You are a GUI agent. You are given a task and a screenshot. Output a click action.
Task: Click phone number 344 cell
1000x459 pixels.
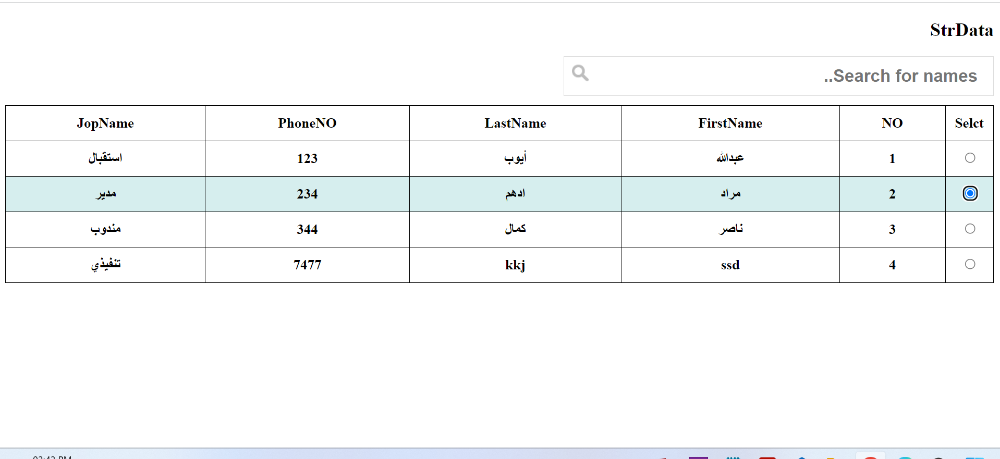[x=307, y=229]
